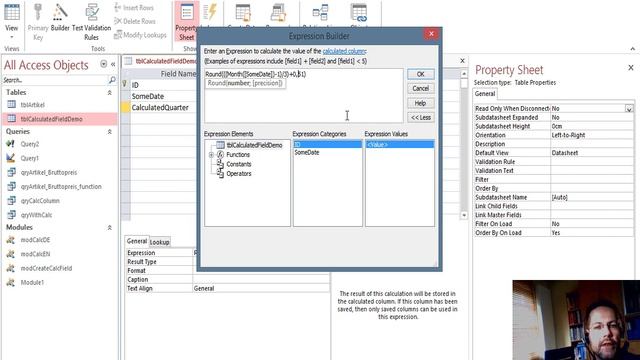
Task: Open the qryCalcColumn query
Action: [40, 201]
